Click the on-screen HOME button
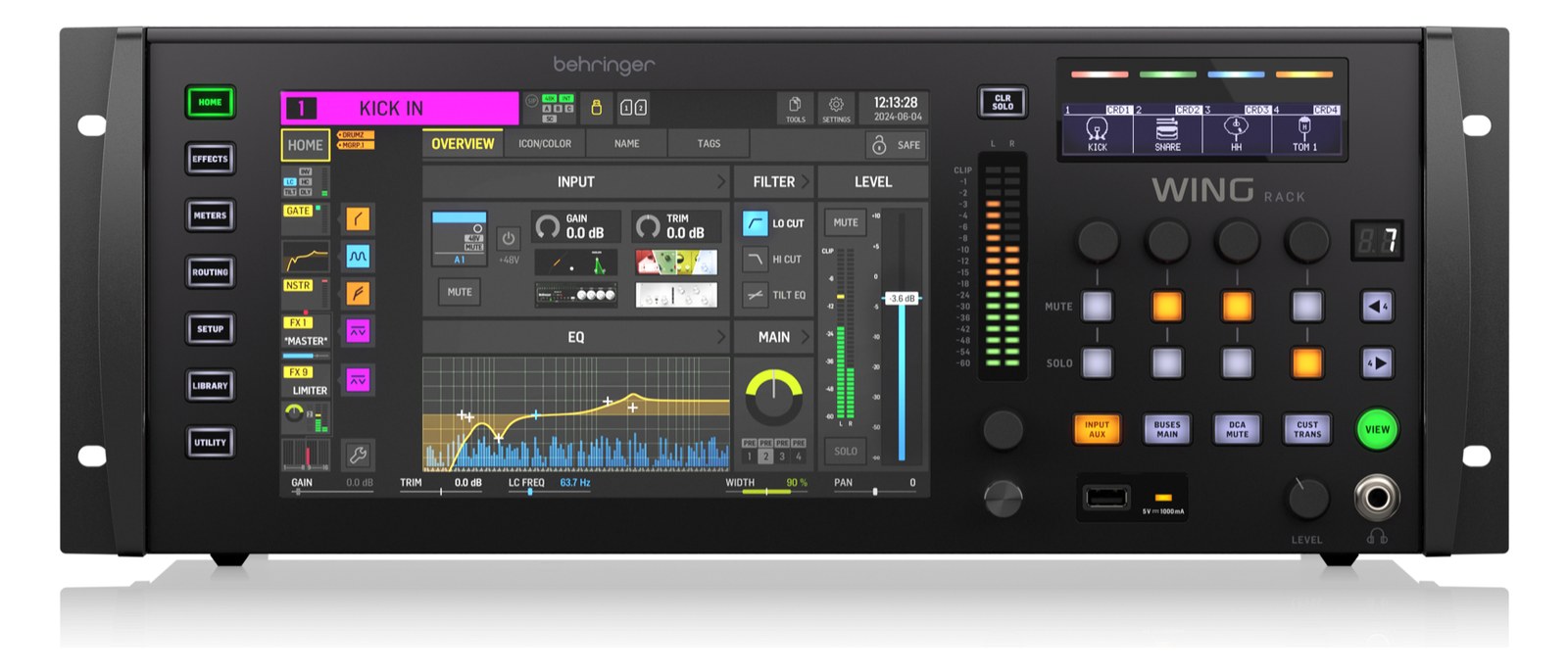The width and height of the screenshot is (1568, 672). point(305,145)
